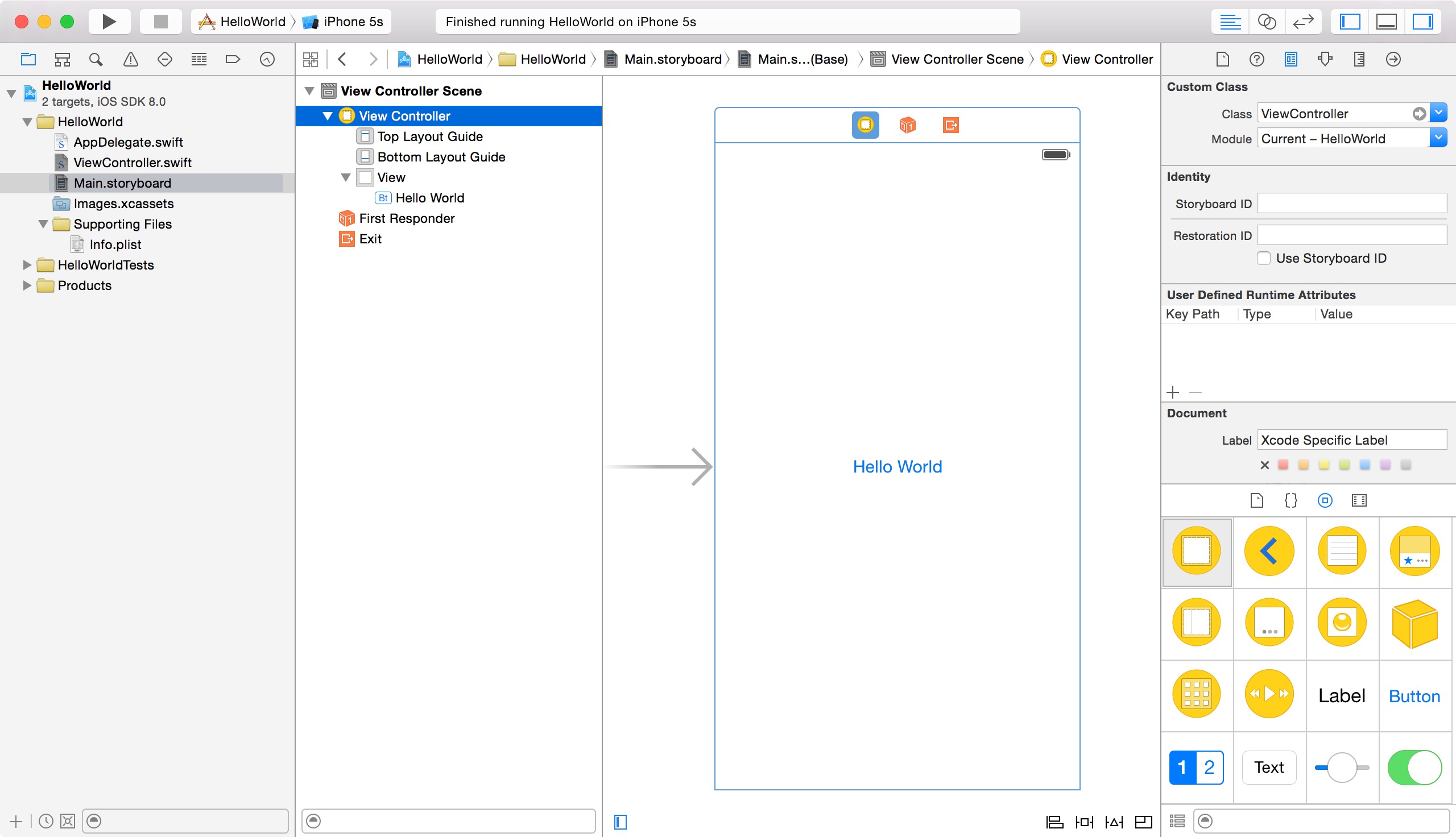The width and height of the screenshot is (1456, 837).
Task: Run the app with the Play button
Action: 109,22
